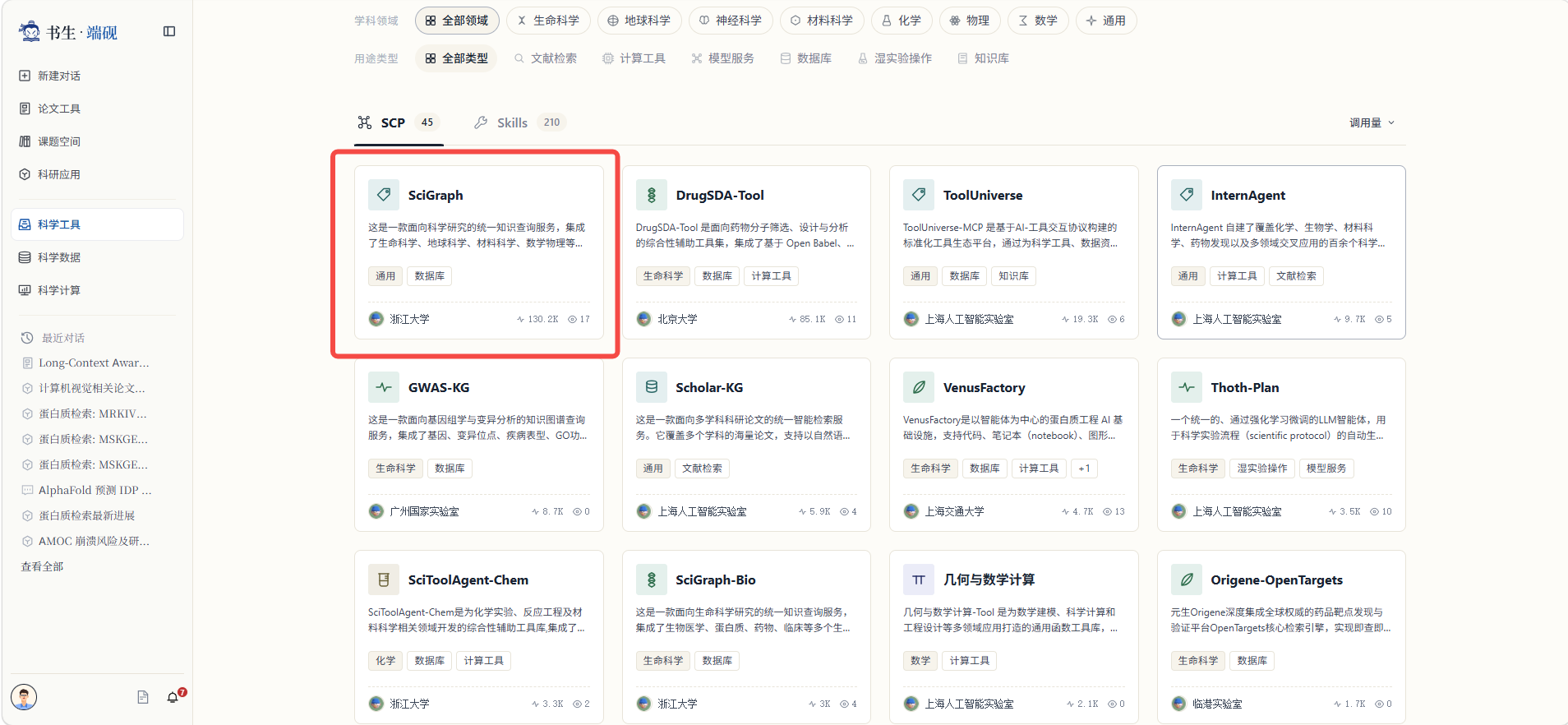The image size is (1568, 725).
Task: Click the Origene-OpenTargets leaf icon
Action: click(x=1187, y=580)
